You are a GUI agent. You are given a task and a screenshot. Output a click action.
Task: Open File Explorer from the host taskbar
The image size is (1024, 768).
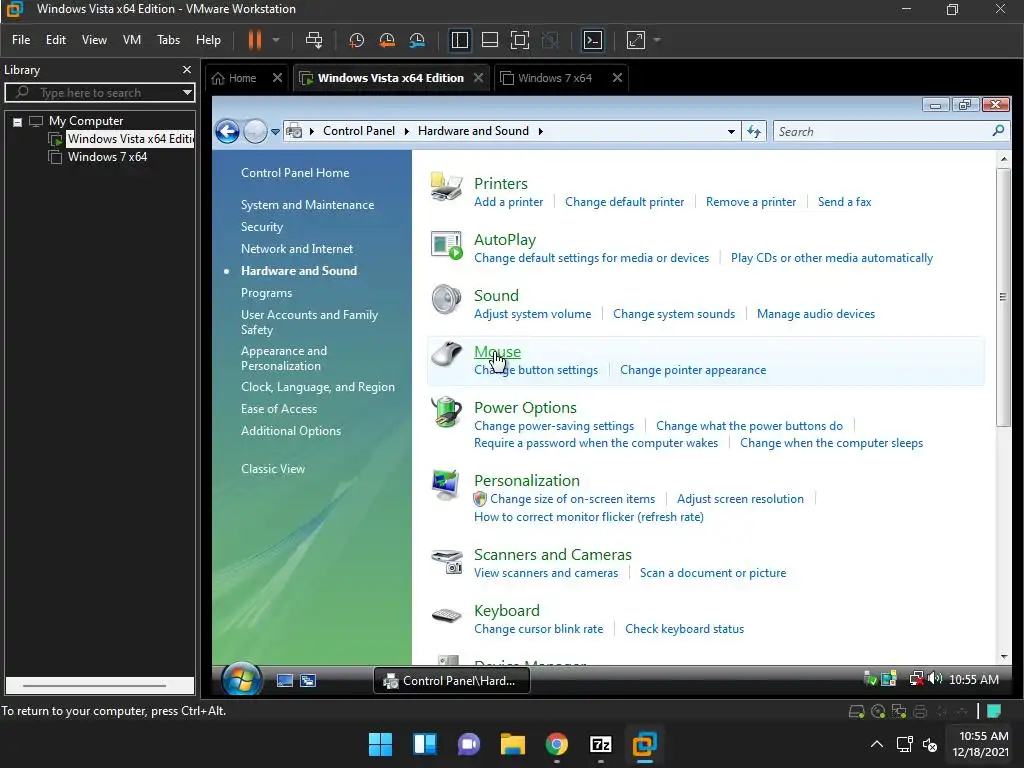point(513,744)
